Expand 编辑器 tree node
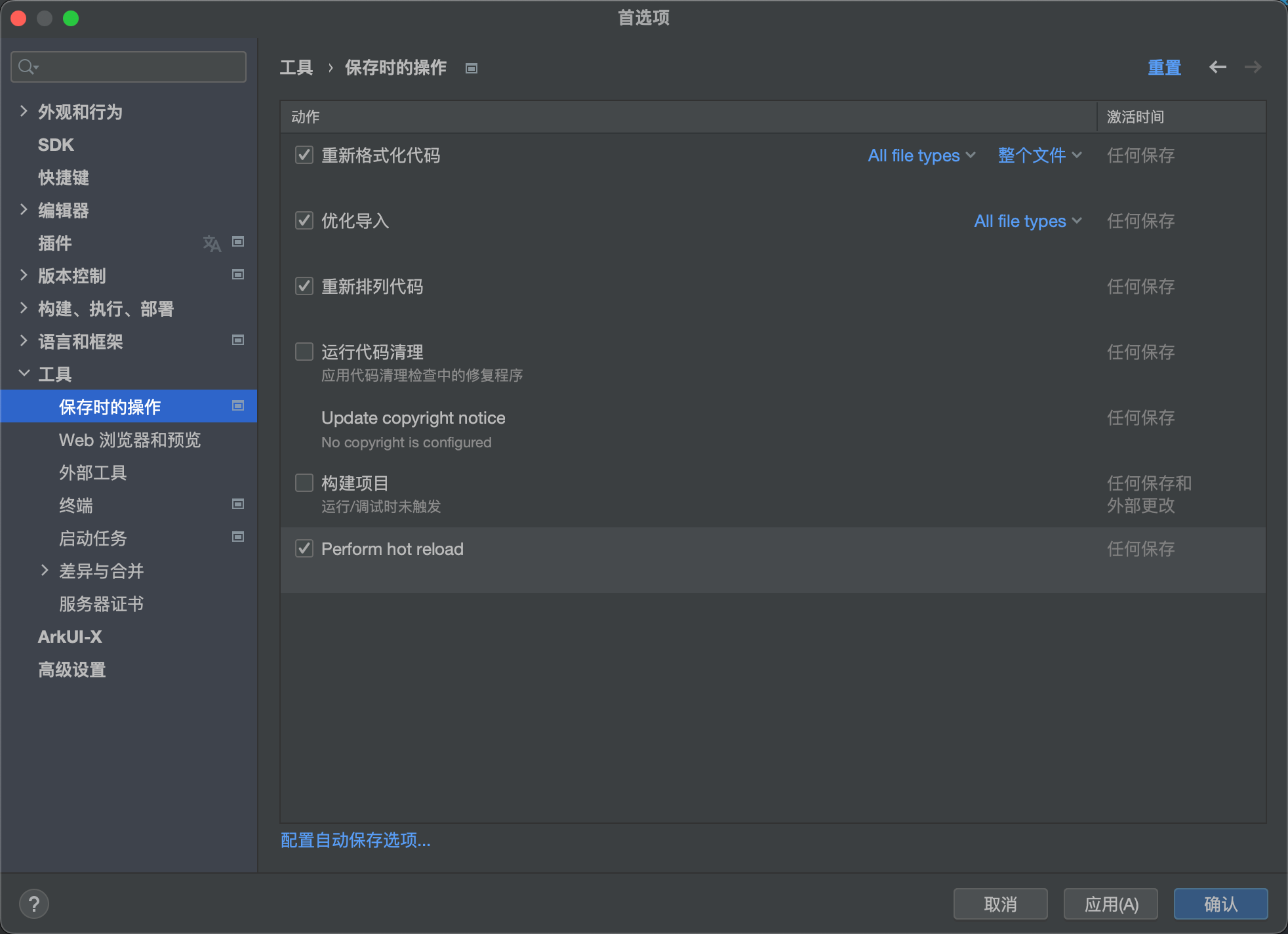The width and height of the screenshot is (1288, 934). (24, 210)
